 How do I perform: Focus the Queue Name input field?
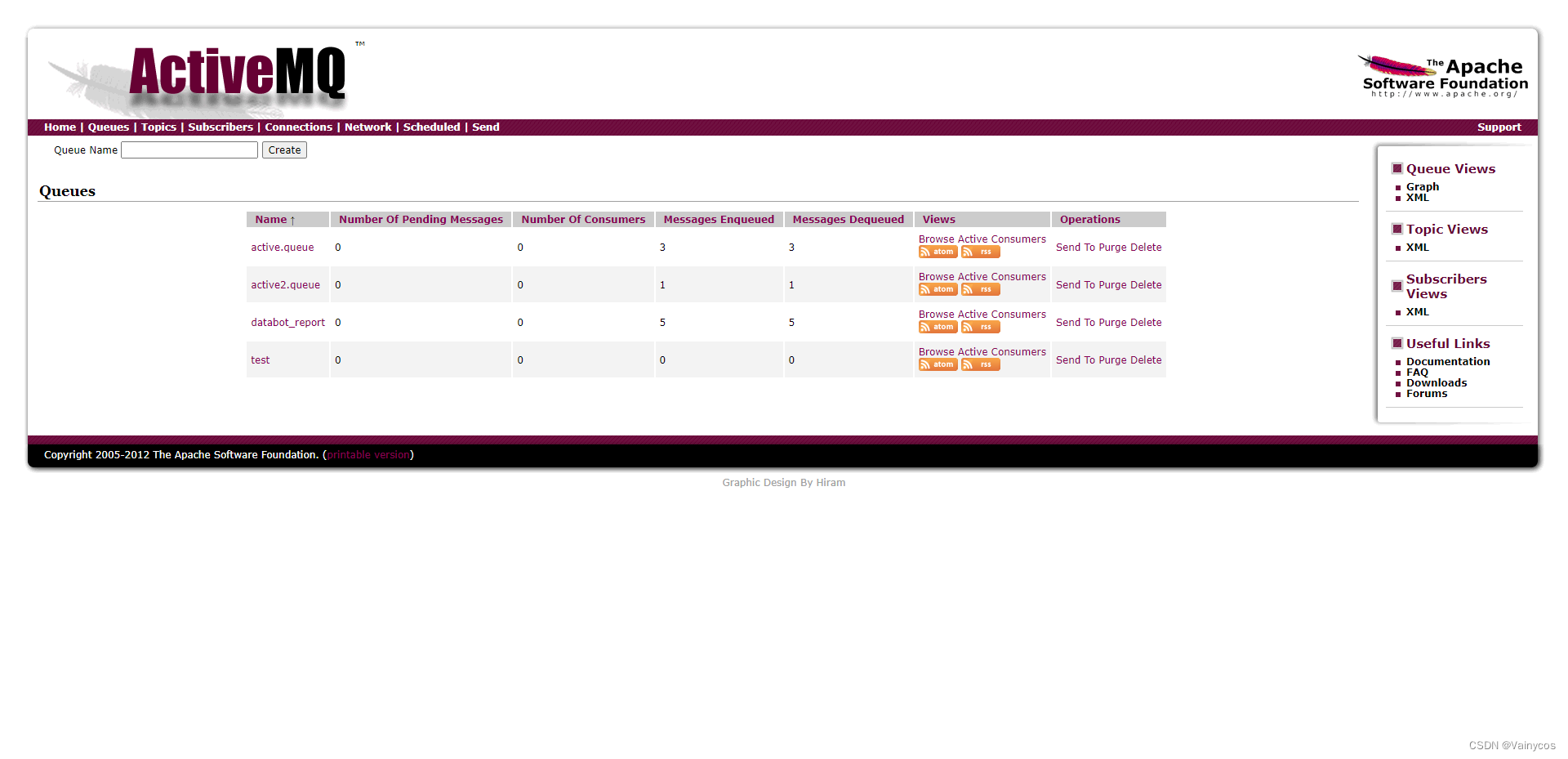coord(189,150)
